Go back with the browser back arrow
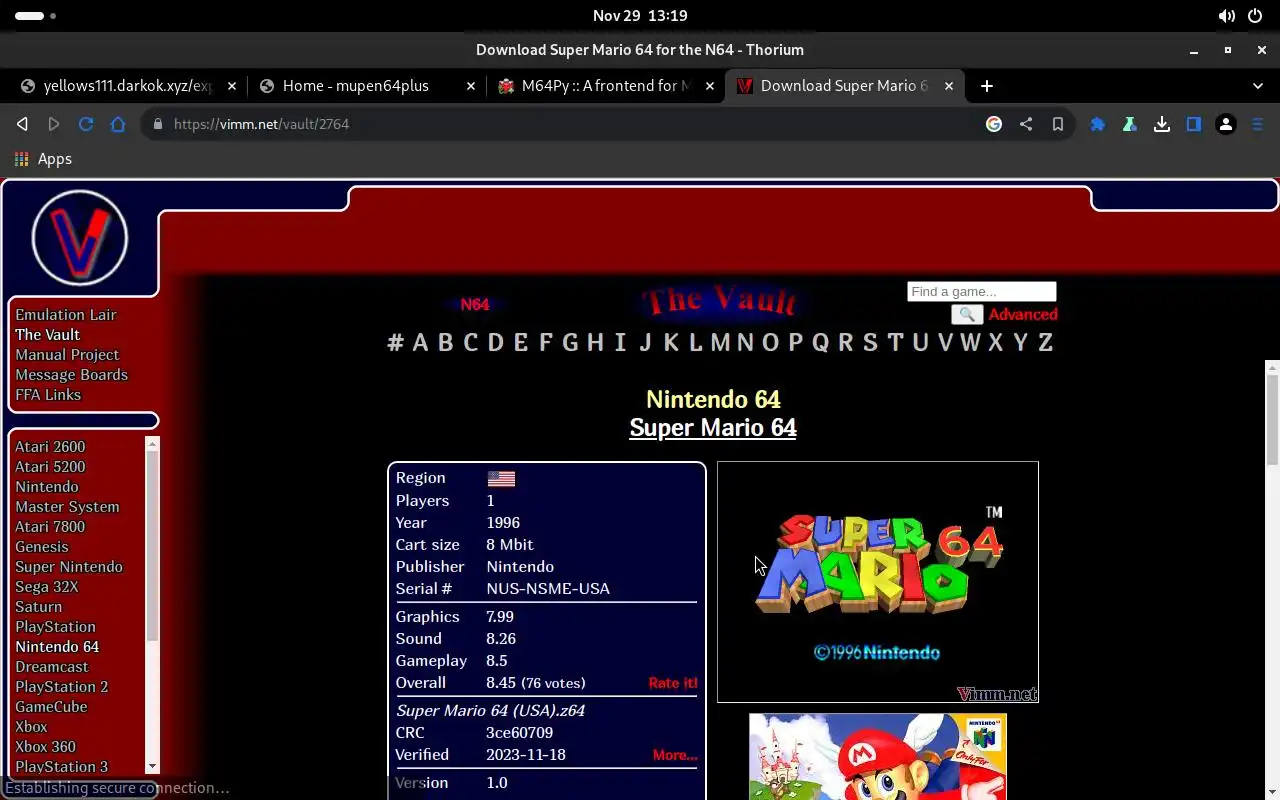This screenshot has height=800, width=1280. click(x=22, y=124)
